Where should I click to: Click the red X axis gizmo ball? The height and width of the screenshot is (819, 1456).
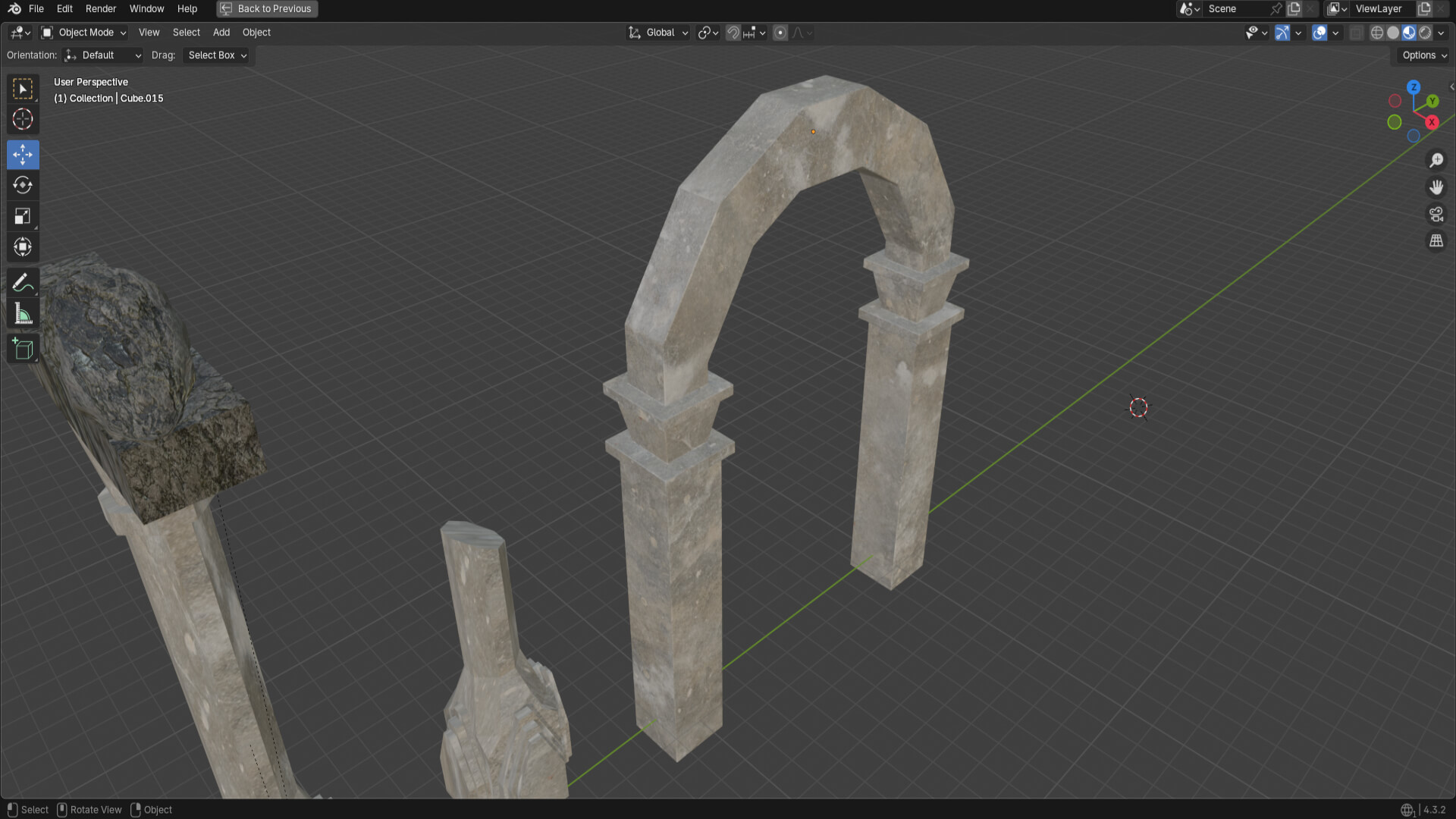tap(1432, 122)
